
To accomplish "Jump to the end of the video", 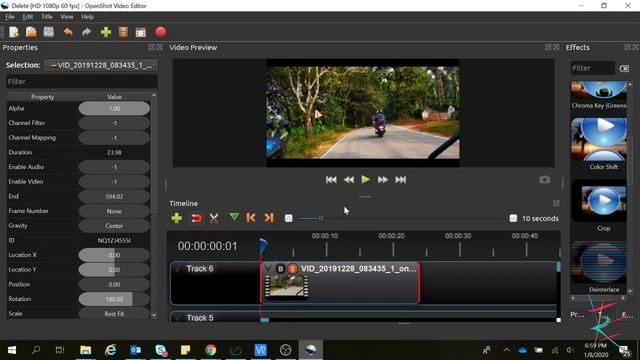I will click(401, 180).
